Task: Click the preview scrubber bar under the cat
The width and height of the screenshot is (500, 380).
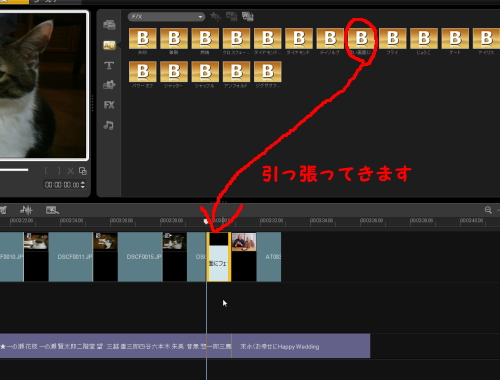Action: click(x=14, y=170)
